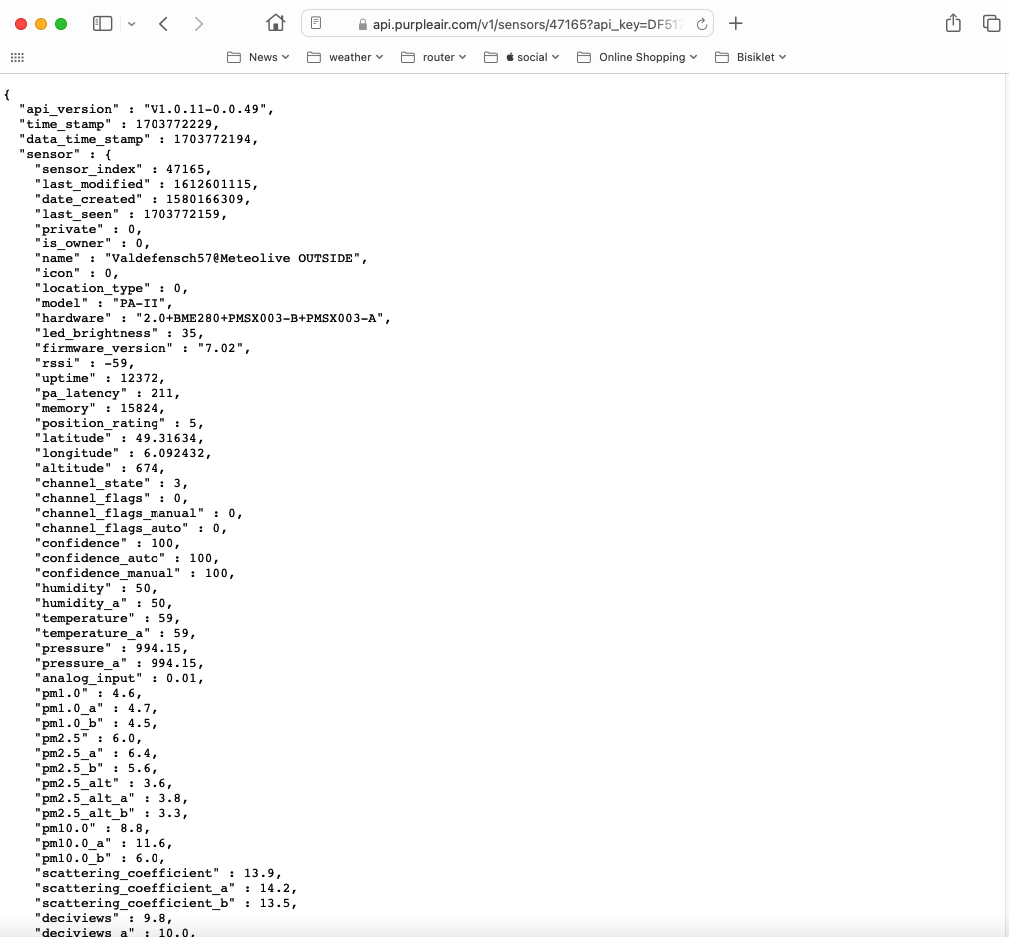Screen dimensions: 1009x937
Task: Toggle the Safari sidebar button
Action: pos(102,24)
